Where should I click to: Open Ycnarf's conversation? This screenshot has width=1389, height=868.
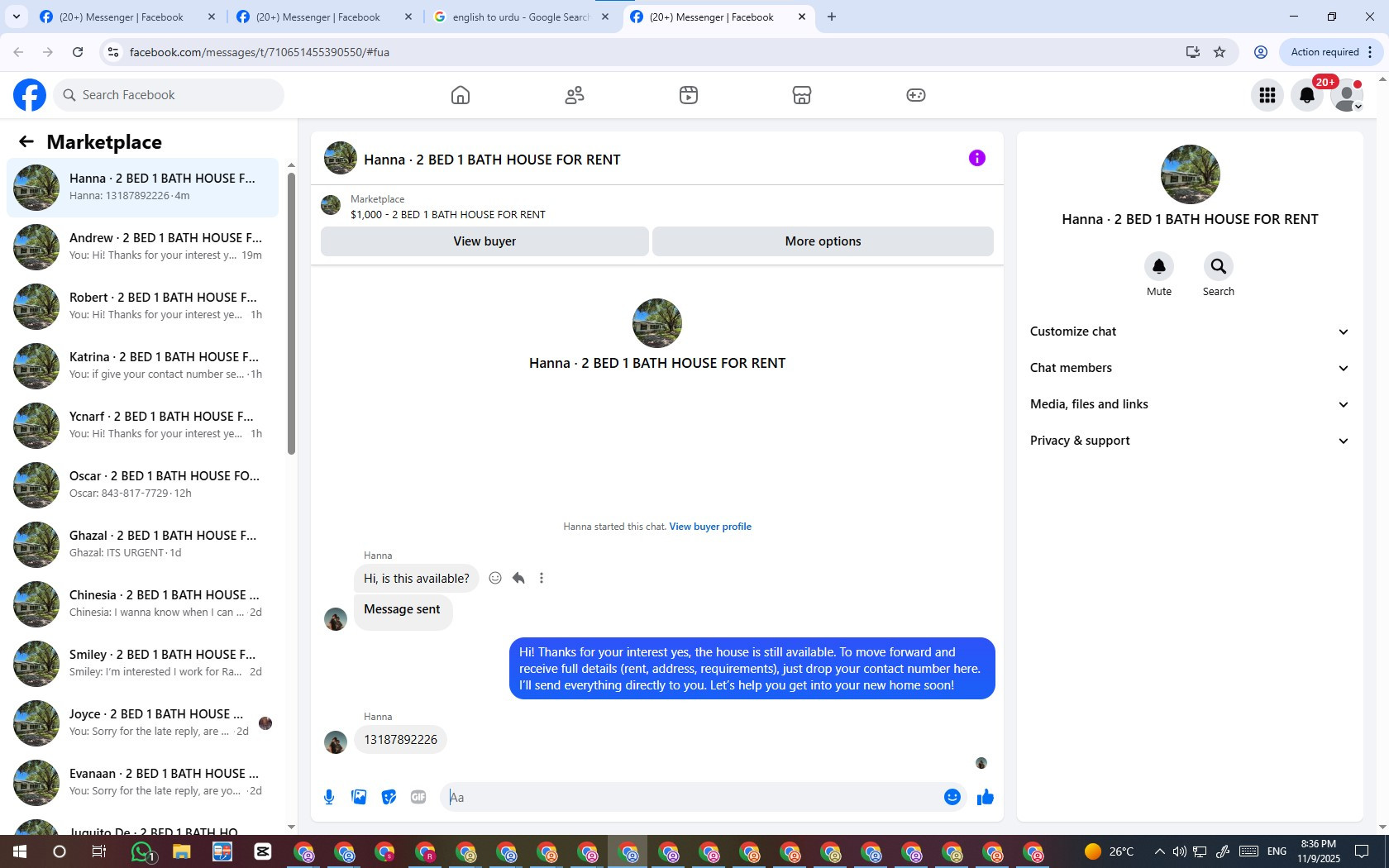[142, 426]
